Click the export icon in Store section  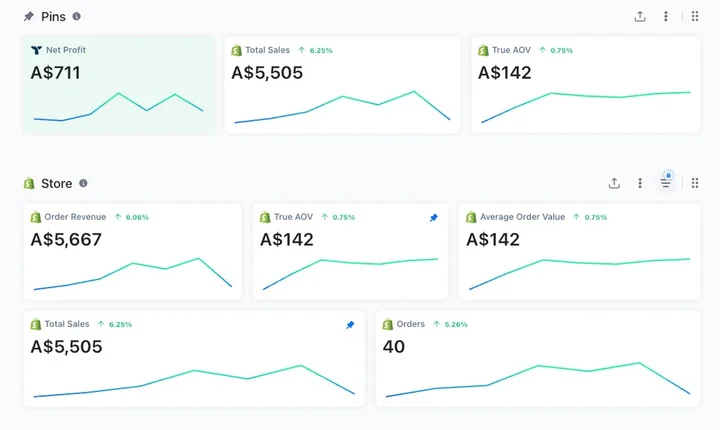pyautogui.click(x=614, y=184)
